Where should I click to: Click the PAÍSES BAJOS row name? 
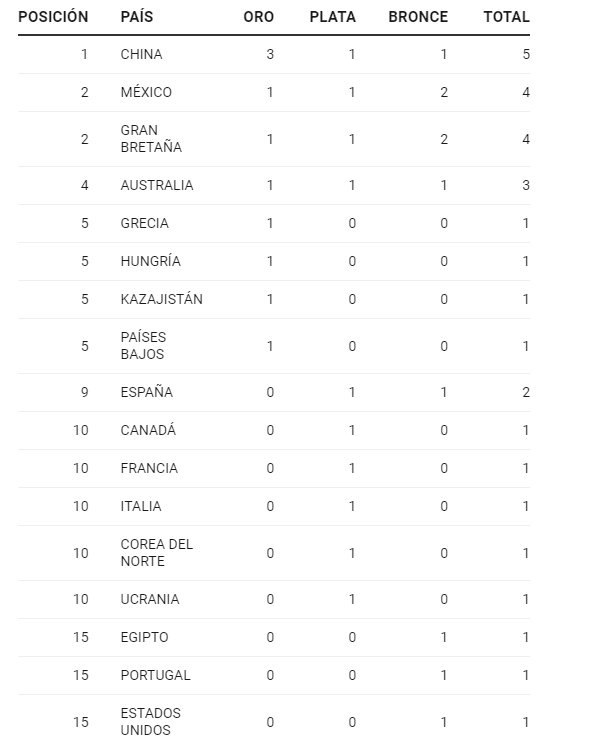(x=143, y=346)
